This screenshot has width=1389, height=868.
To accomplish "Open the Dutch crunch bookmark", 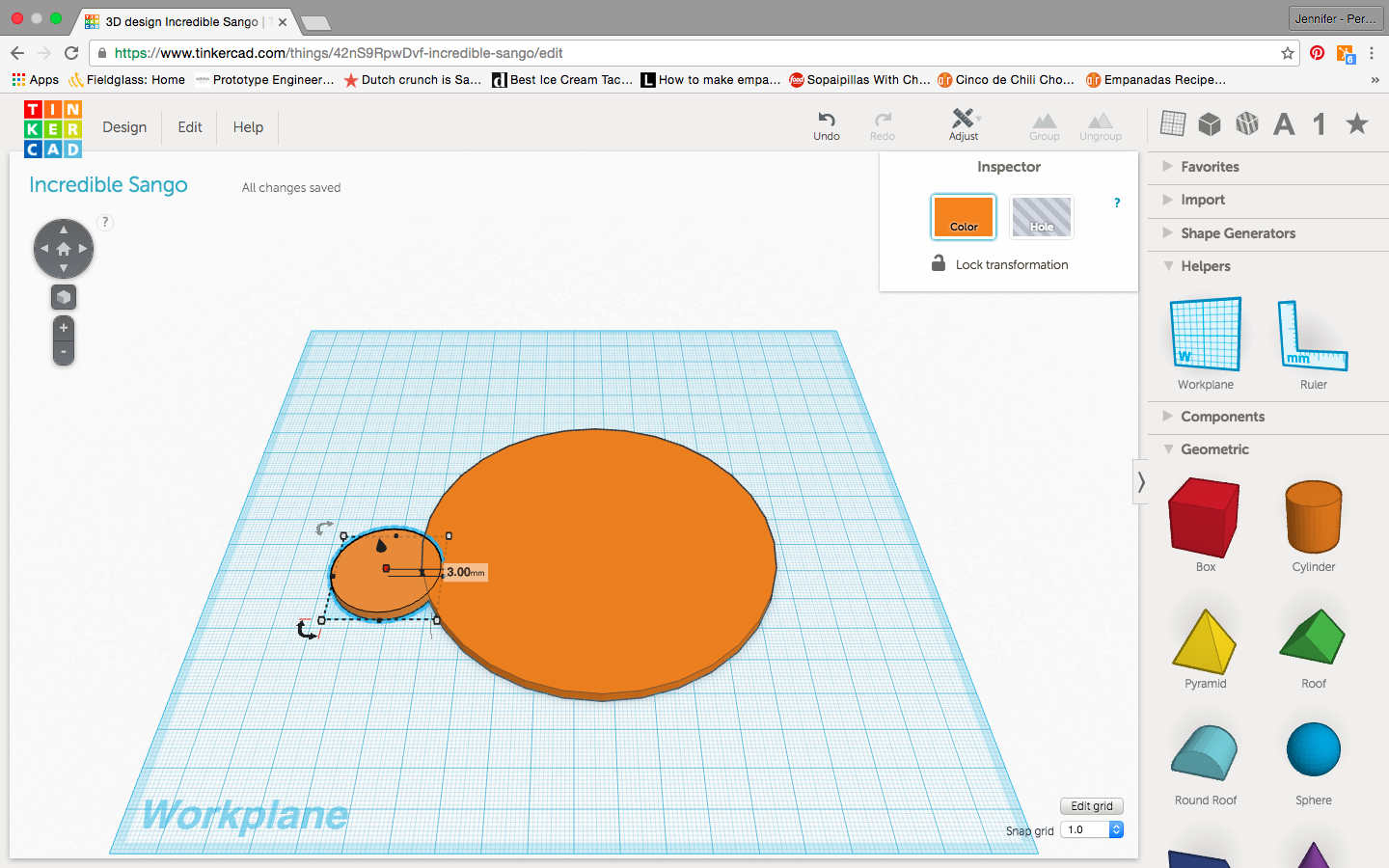I will 413,80.
